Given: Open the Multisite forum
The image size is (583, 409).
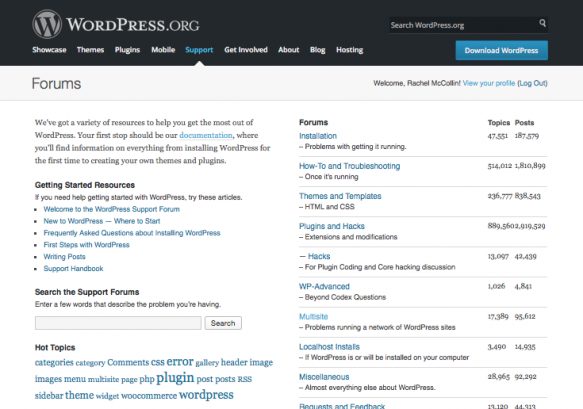Looking at the screenshot, I should point(313,317).
